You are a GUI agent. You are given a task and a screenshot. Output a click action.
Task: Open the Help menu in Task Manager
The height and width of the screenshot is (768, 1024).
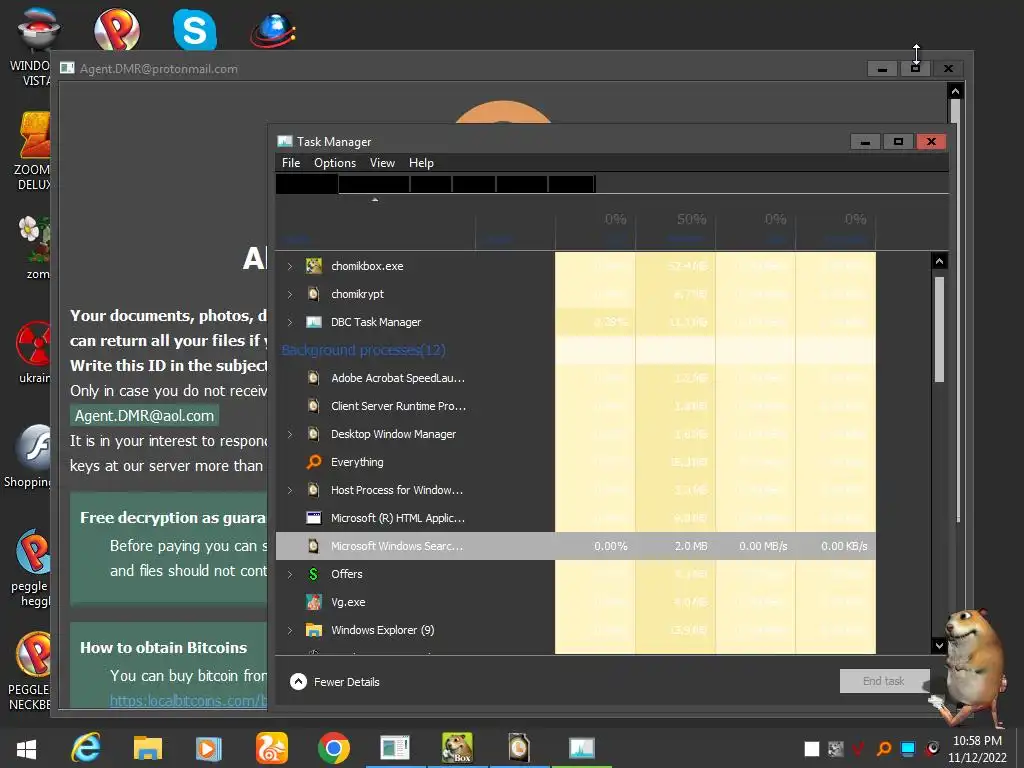click(421, 163)
